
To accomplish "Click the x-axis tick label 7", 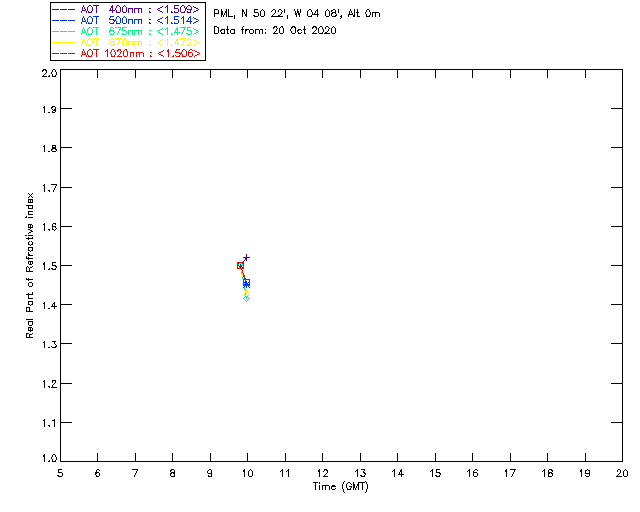I will point(135,473).
